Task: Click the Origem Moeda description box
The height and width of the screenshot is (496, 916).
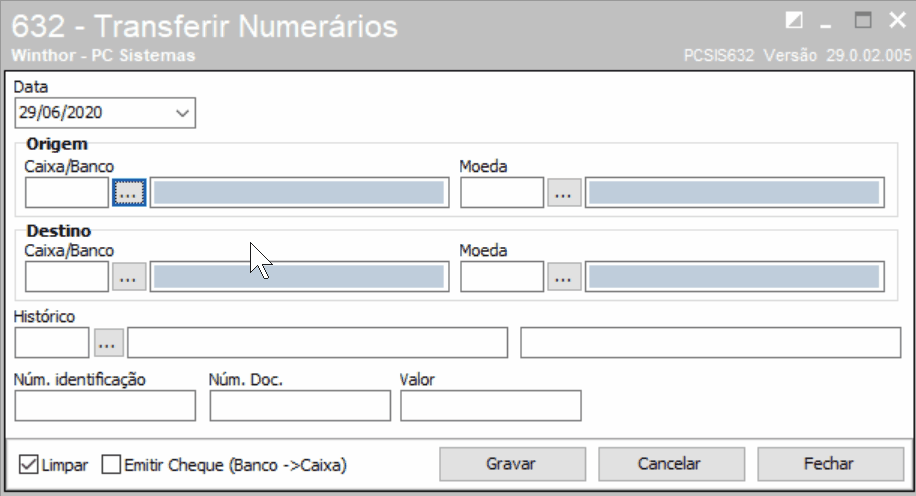Action: [x=735, y=193]
